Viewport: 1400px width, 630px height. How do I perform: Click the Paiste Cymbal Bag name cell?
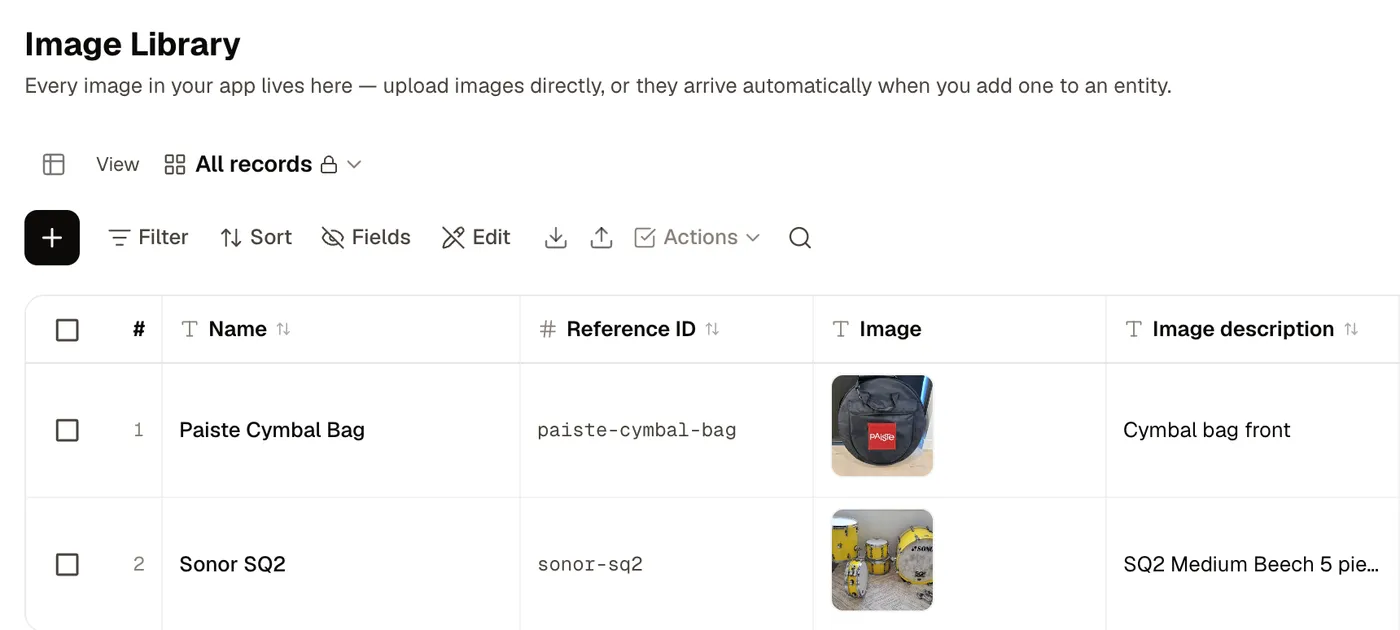coord(341,430)
